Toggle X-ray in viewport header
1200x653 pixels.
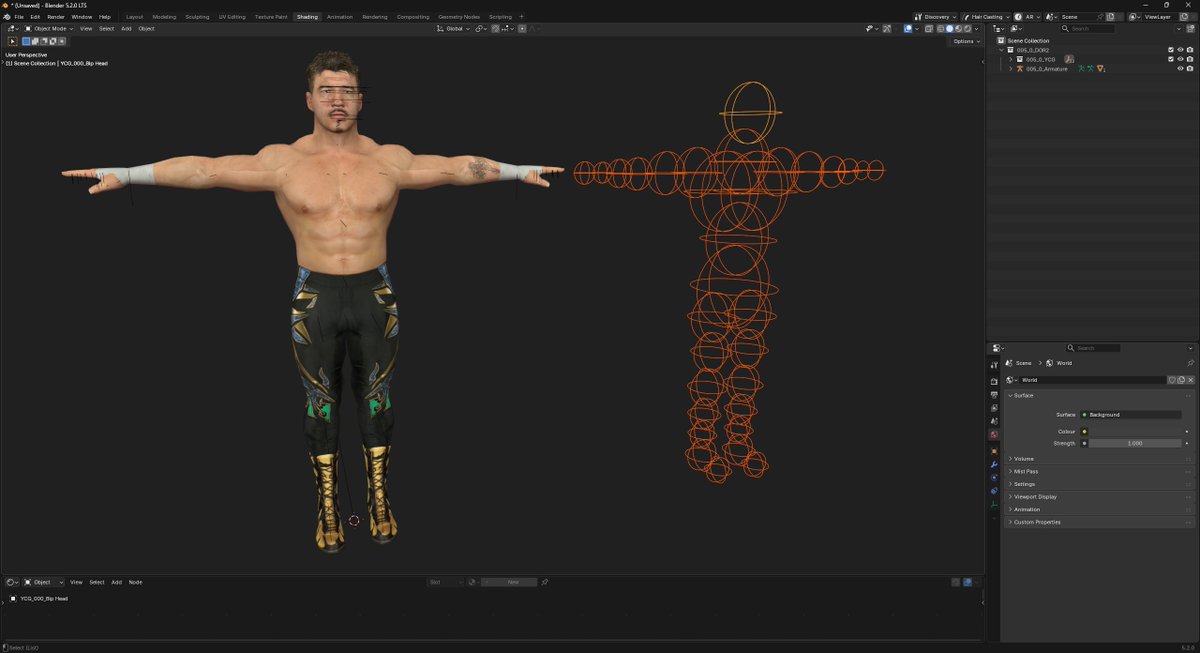pos(928,29)
